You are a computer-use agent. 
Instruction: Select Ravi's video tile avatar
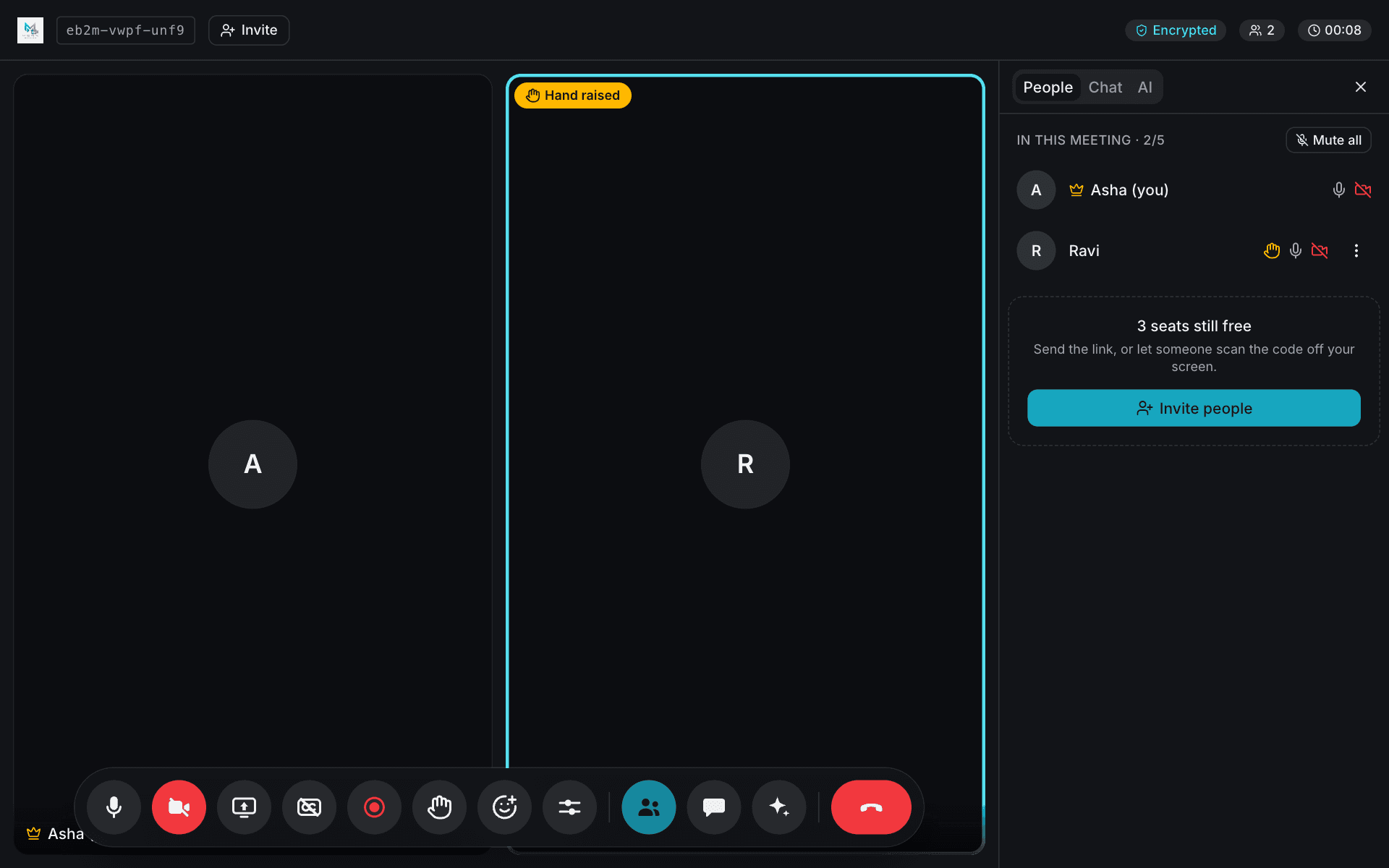click(745, 464)
